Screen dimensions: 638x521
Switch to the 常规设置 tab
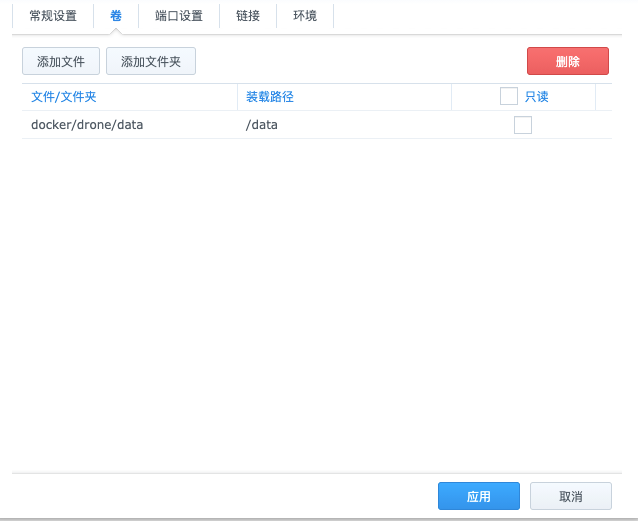coord(53,16)
